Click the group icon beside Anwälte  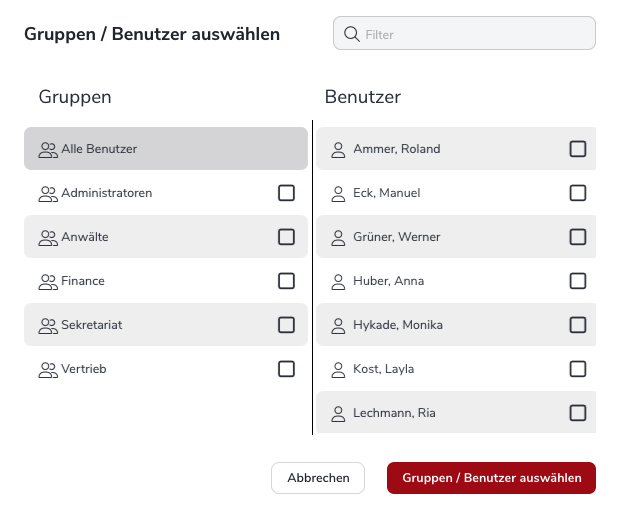coord(48,238)
